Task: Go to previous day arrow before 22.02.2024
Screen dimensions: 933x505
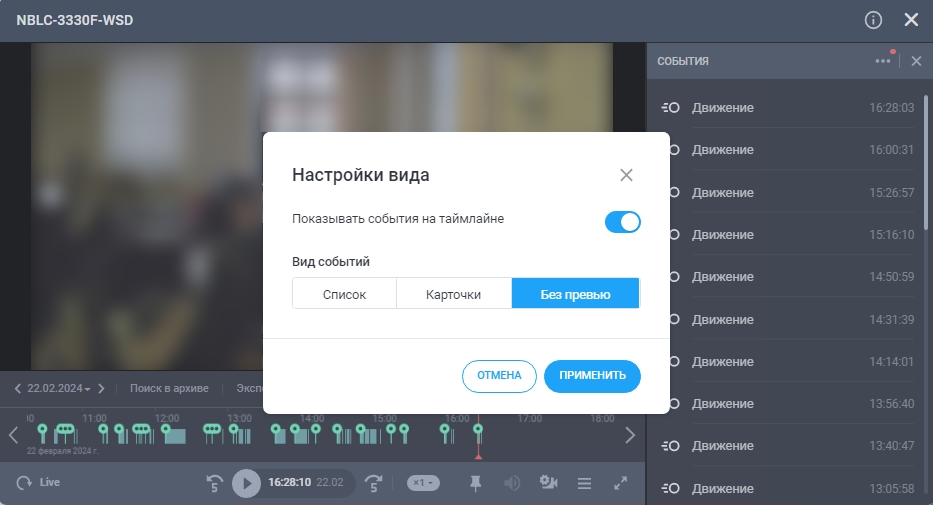Action: coord(18,388)
